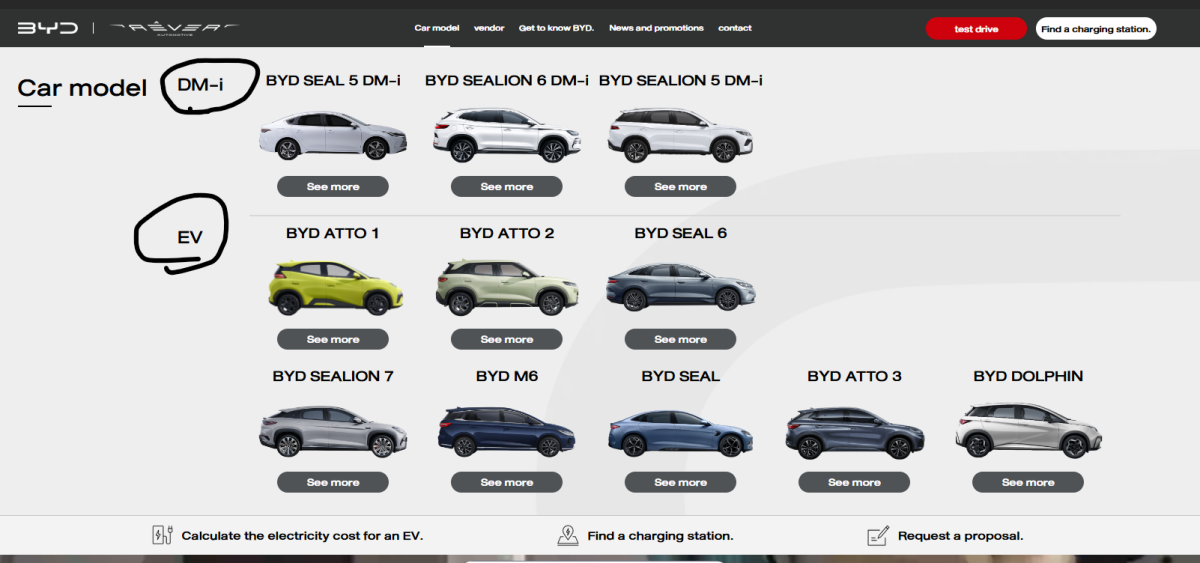The width and height of the screenshot is (1200, 563).
Task: Open the vendor menu item
Action: (x=489, y=28)
